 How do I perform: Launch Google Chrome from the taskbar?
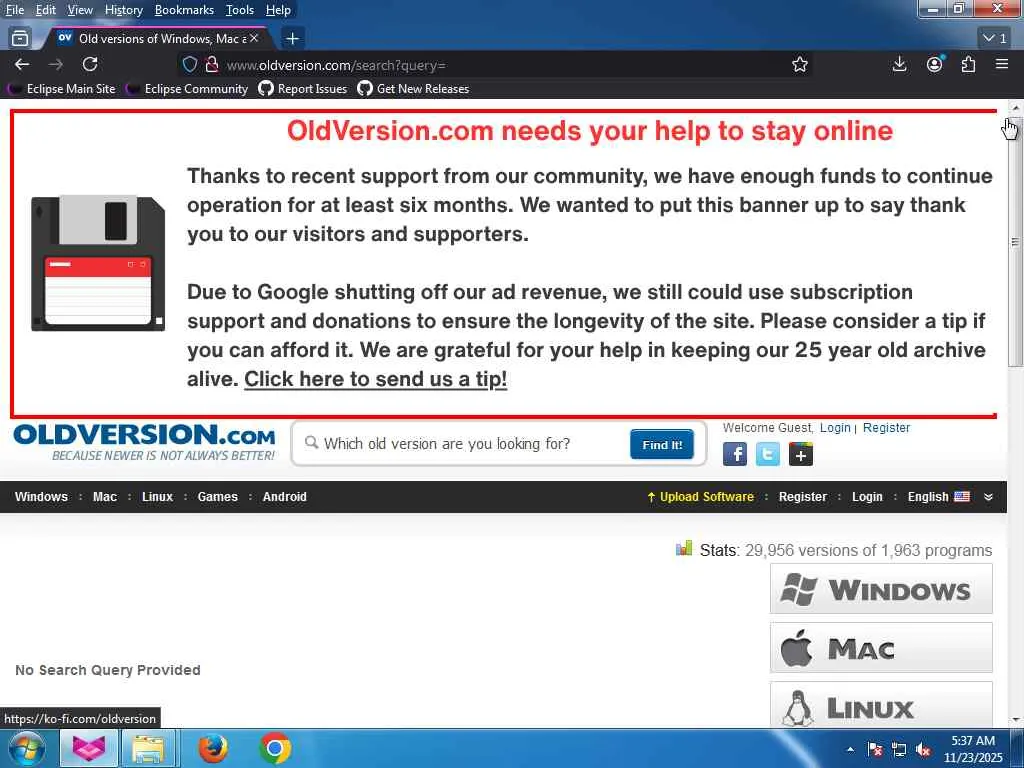click(275, 748)
